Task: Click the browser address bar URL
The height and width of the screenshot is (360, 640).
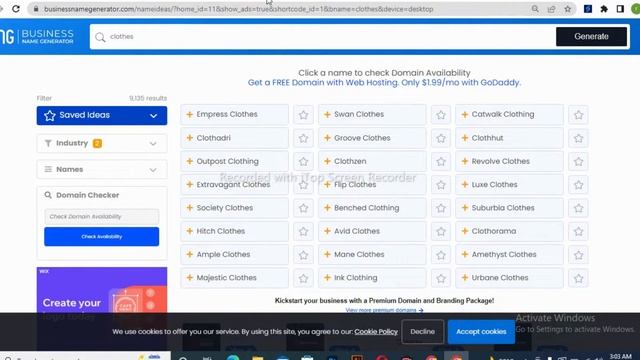Action: [239, 9]
